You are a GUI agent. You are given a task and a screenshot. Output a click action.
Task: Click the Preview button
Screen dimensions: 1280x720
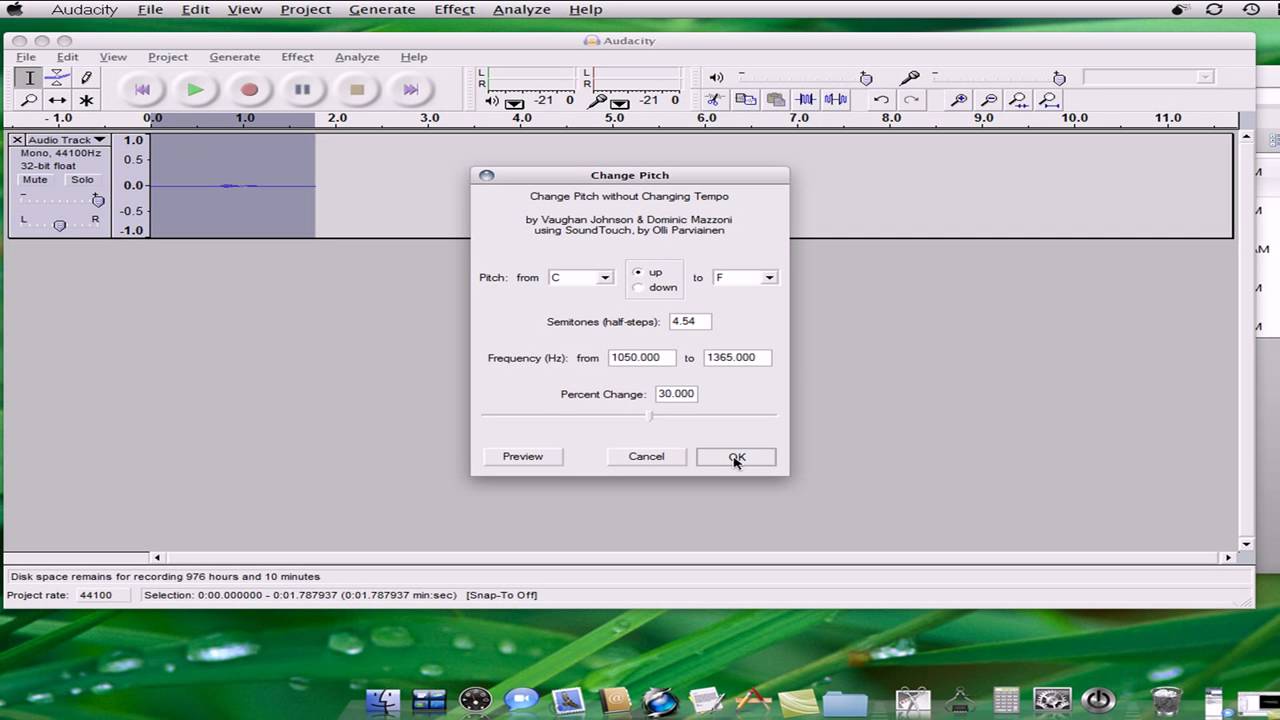pos(523,456)
